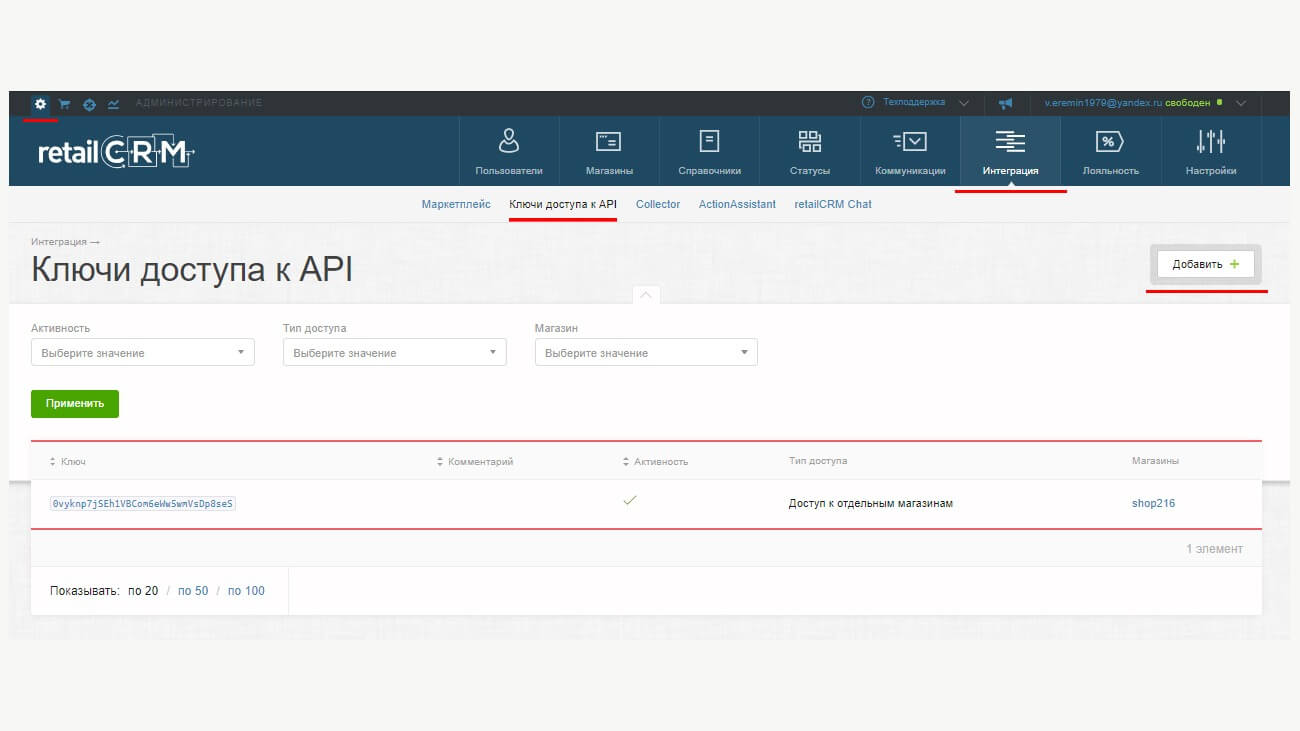This screenshot has height=731, width=1300.
Task: Open the Пользователи section
Action: [x=509, y=152]
